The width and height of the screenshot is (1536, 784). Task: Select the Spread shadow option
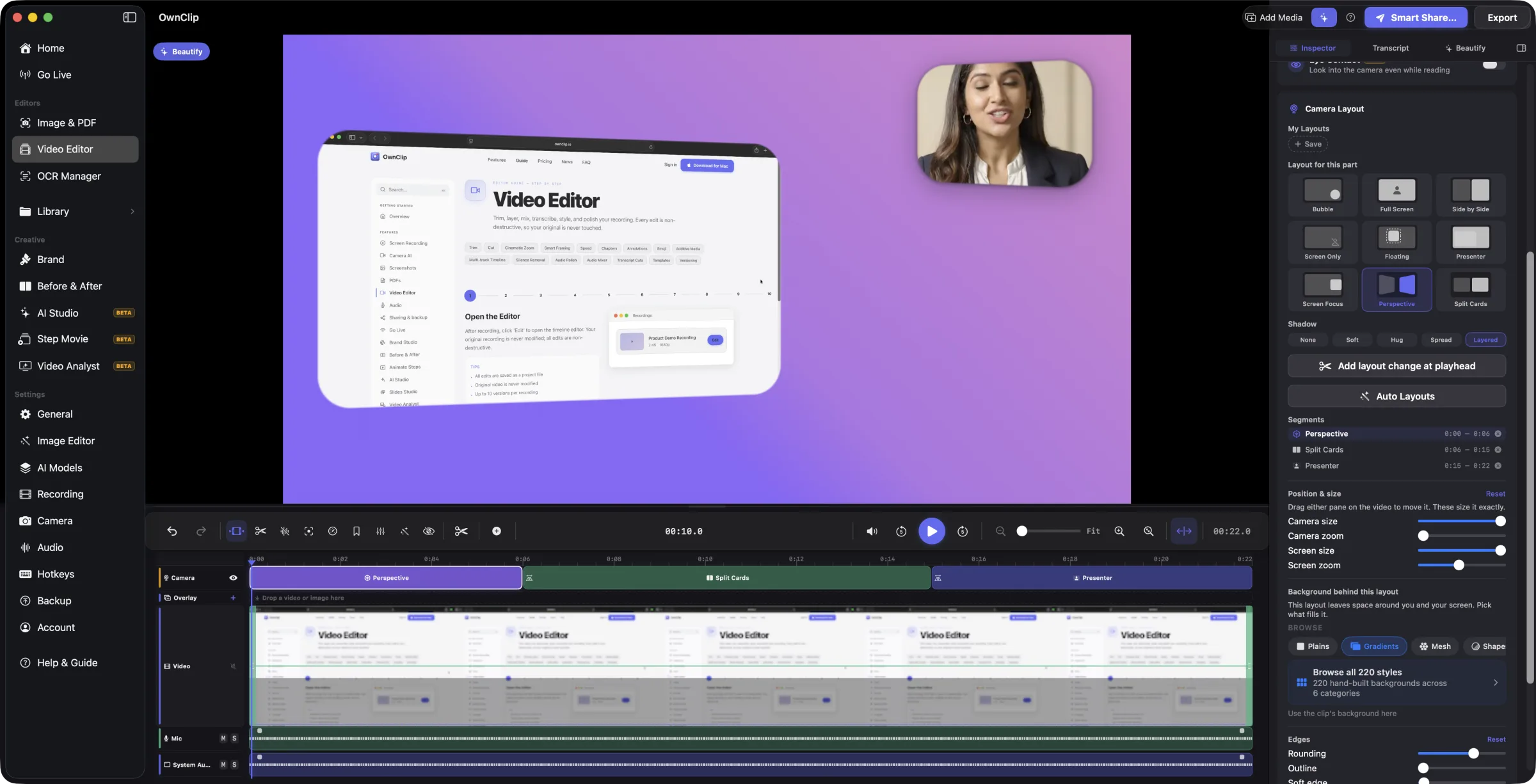1441,340
